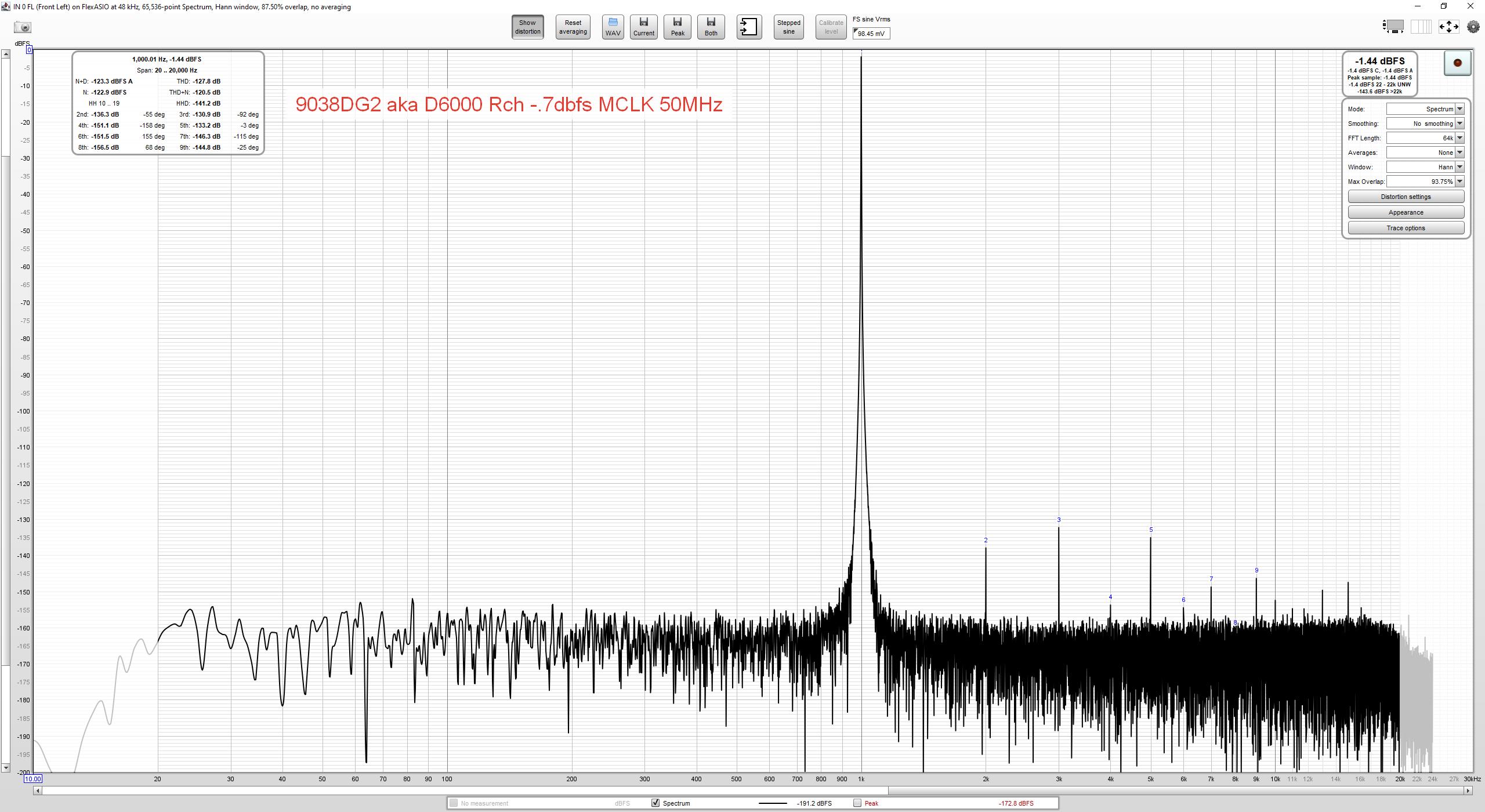Viewport: 1485px width, 812px height.
Task: Click Distortion settings button
Action: 1406,197
